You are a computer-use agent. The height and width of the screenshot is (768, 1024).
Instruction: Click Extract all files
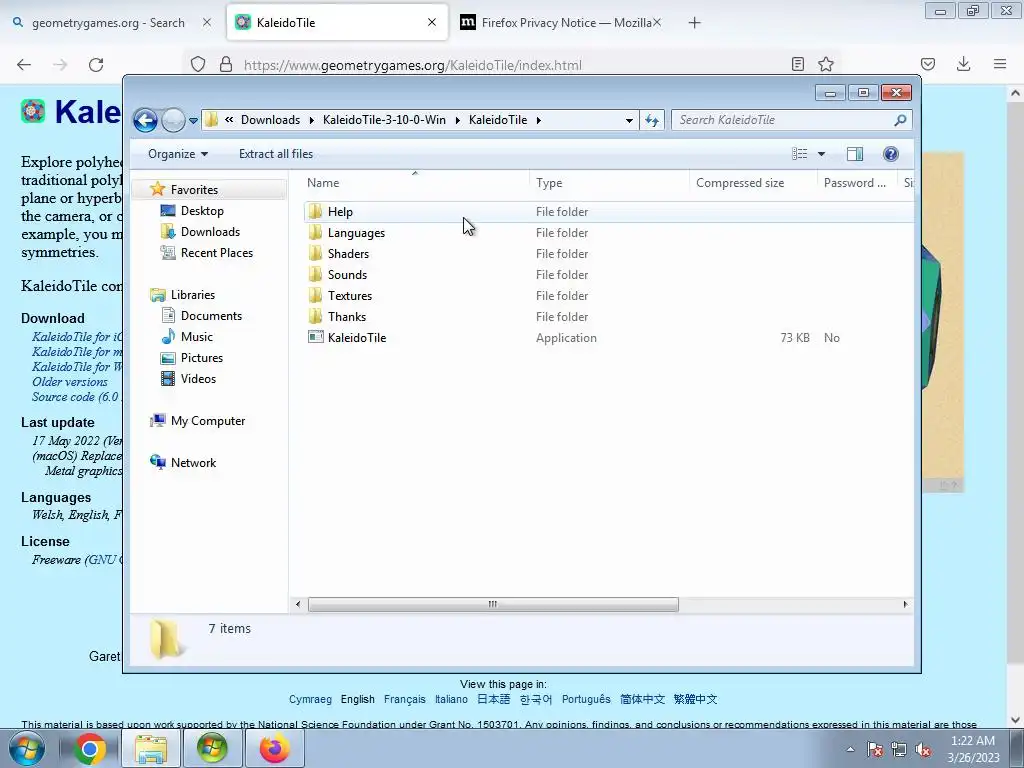[x=276, y=154]
